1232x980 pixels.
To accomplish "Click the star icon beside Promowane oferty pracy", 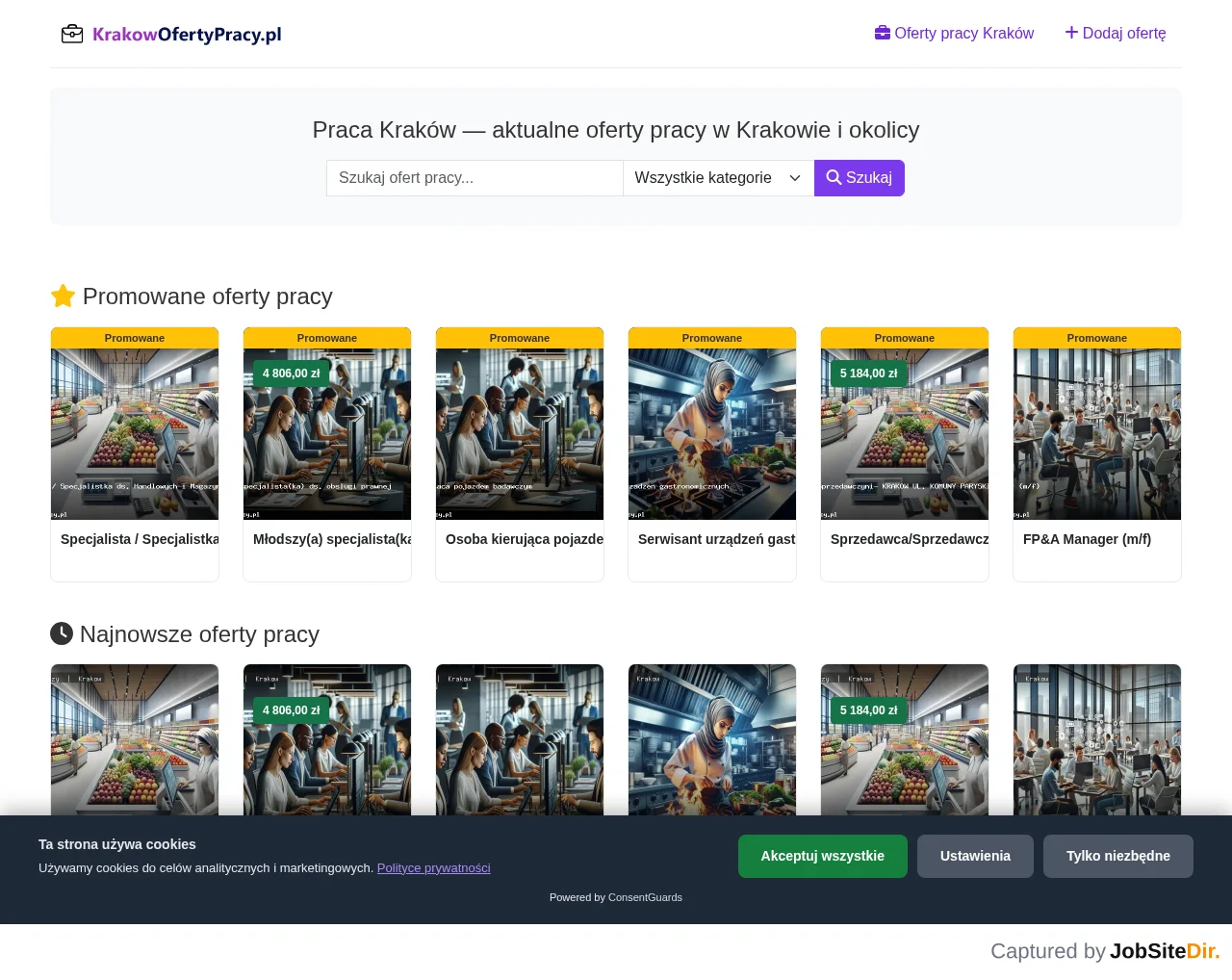I will pos(63,296).
